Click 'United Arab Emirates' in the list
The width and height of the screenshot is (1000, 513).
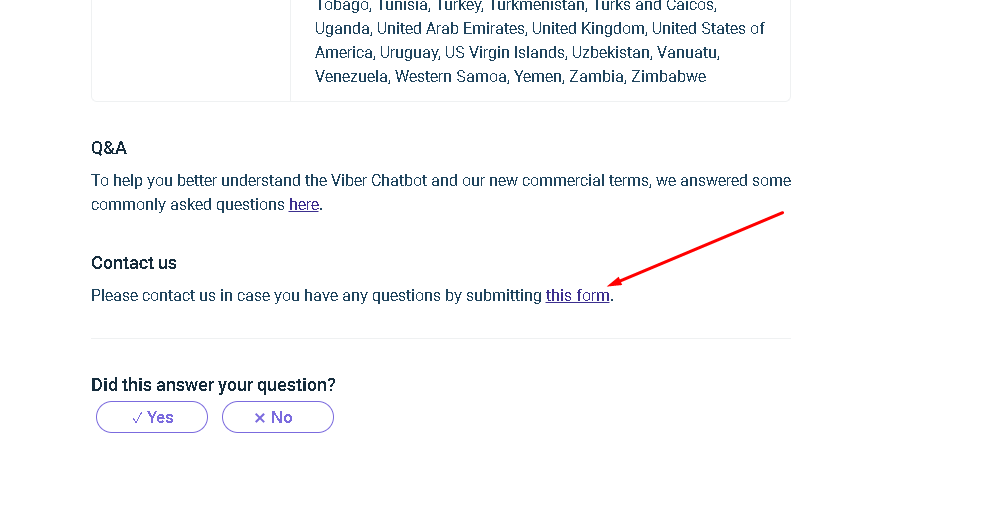coord(451,28)
